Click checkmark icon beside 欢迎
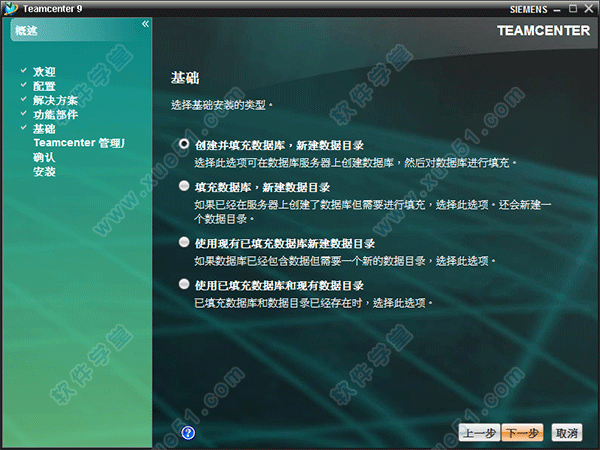 tap(24, 70)
